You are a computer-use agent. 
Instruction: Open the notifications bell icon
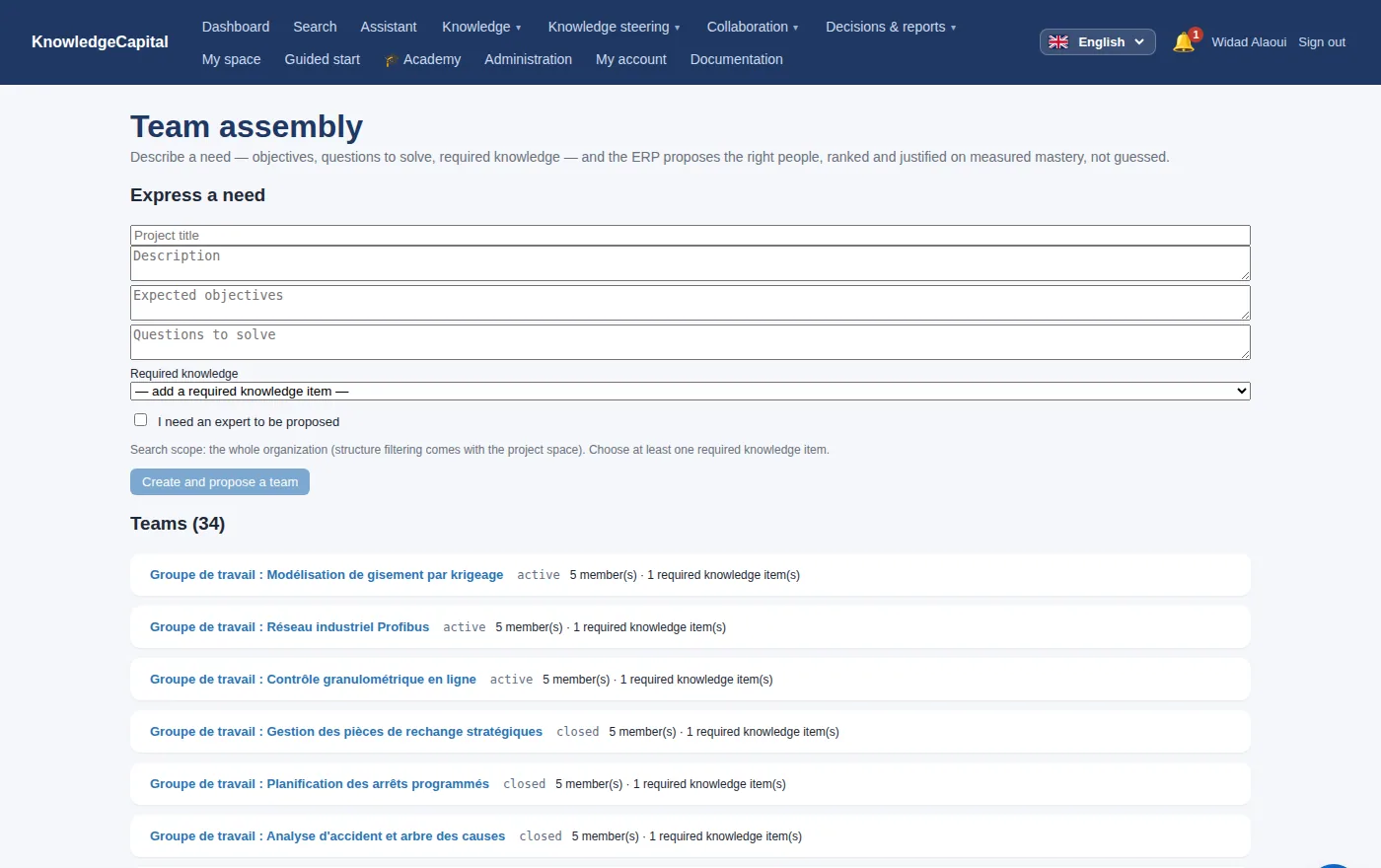pos(1184,42)
